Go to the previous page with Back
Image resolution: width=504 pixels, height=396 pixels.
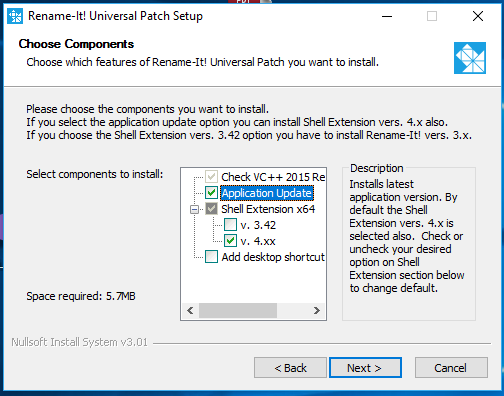pyautogui.click(x=290, y=368)
